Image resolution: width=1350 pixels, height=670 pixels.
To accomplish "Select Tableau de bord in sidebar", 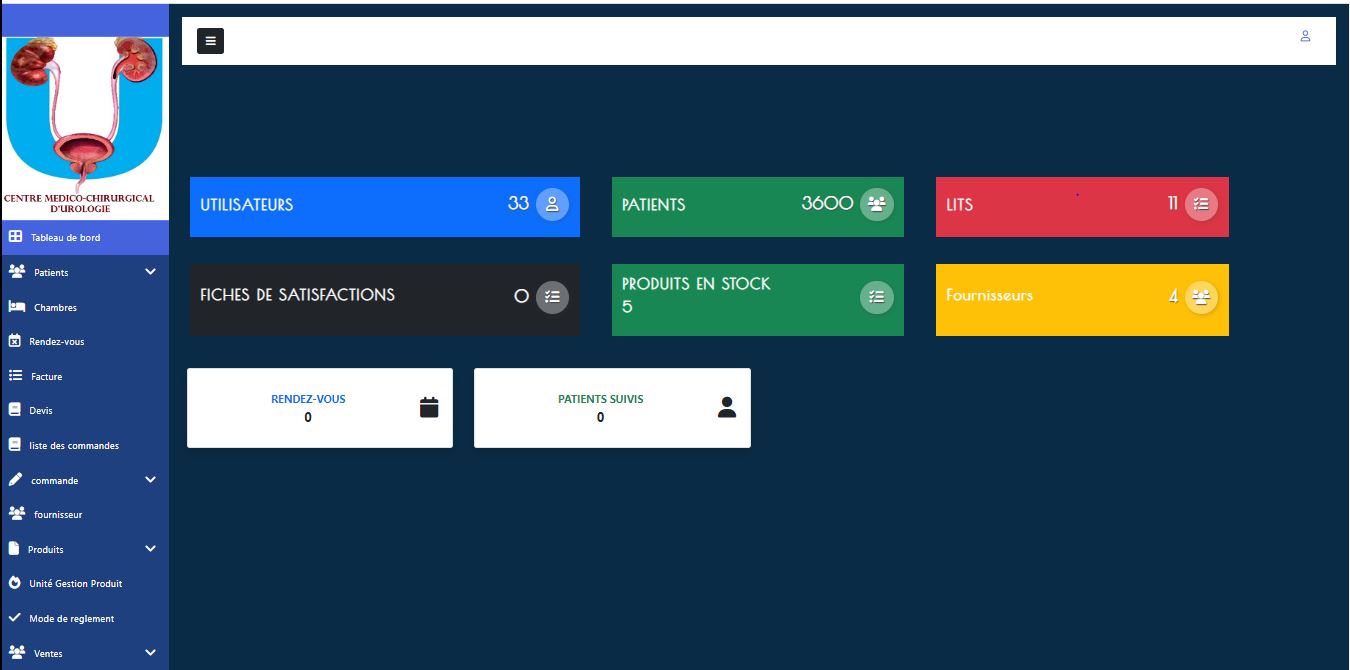I will point(65,238).
